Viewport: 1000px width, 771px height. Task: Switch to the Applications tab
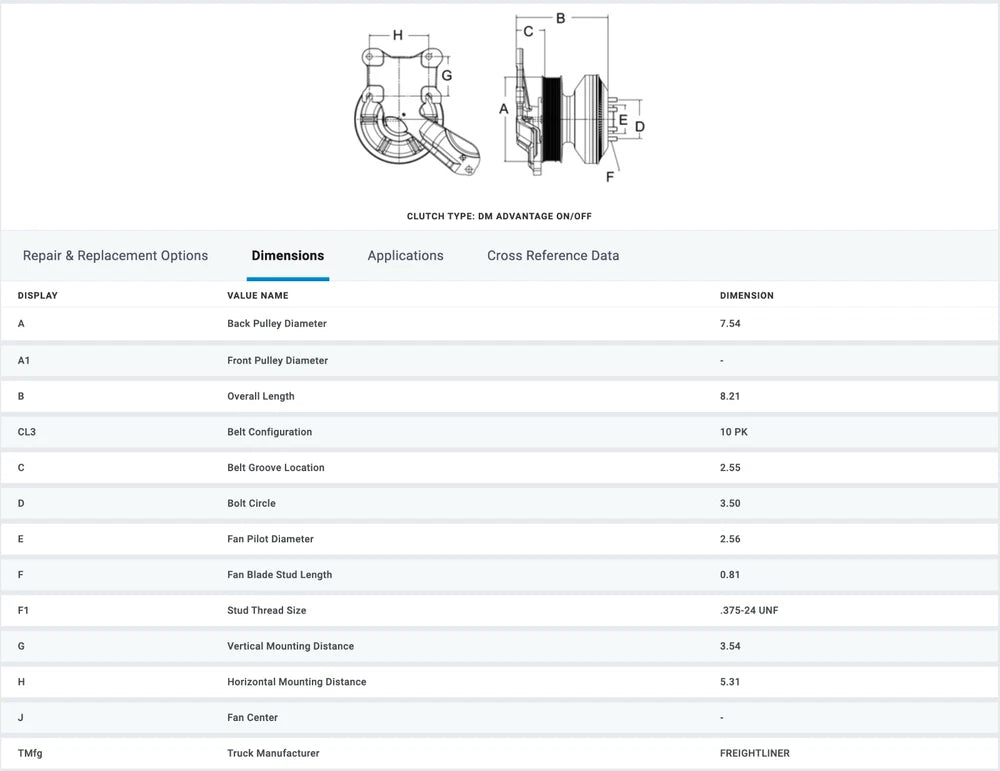[405, 256]
